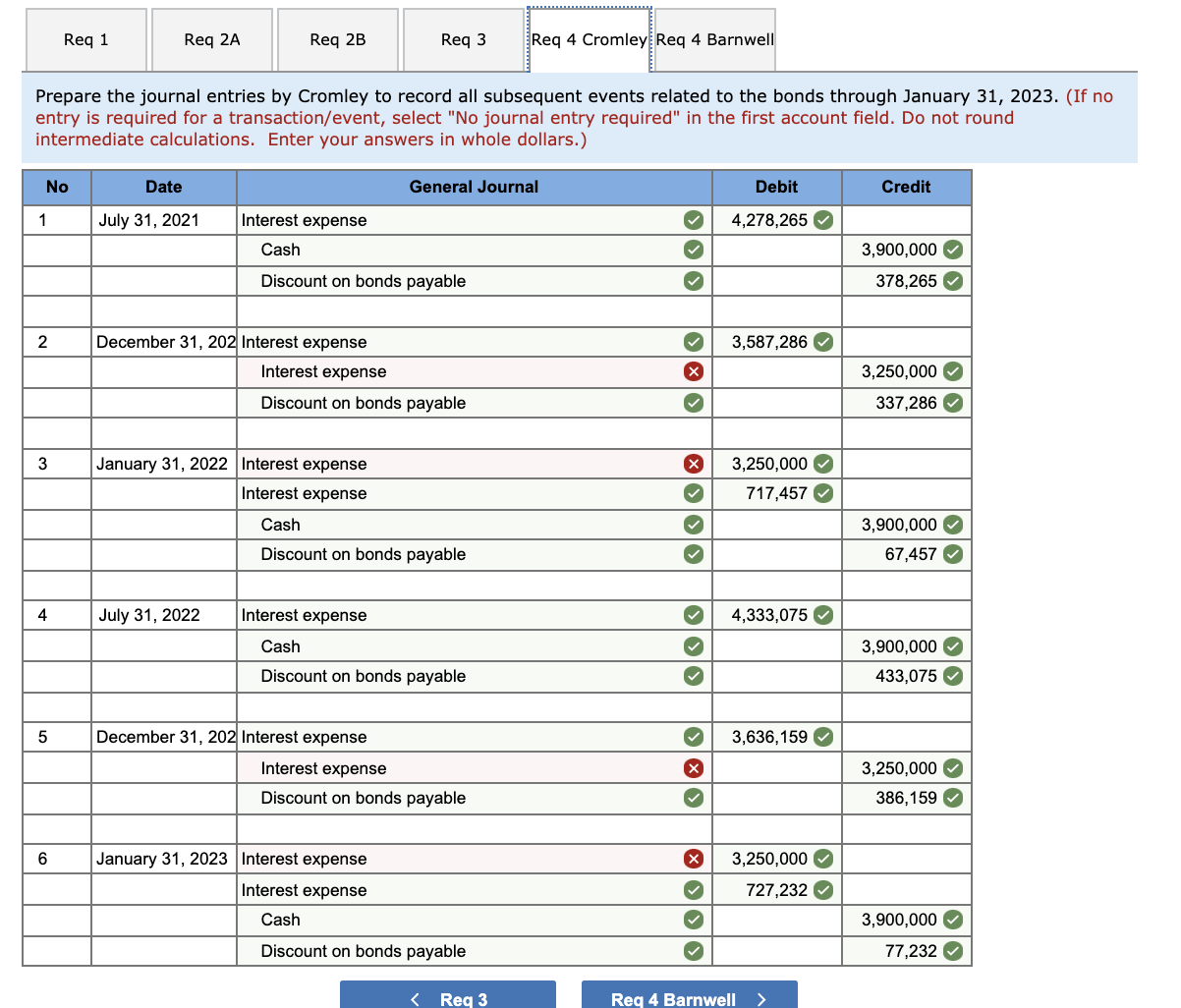Click the Date column header
This screenshot has width=1181, height=1008.
click(x=164, y=187)
